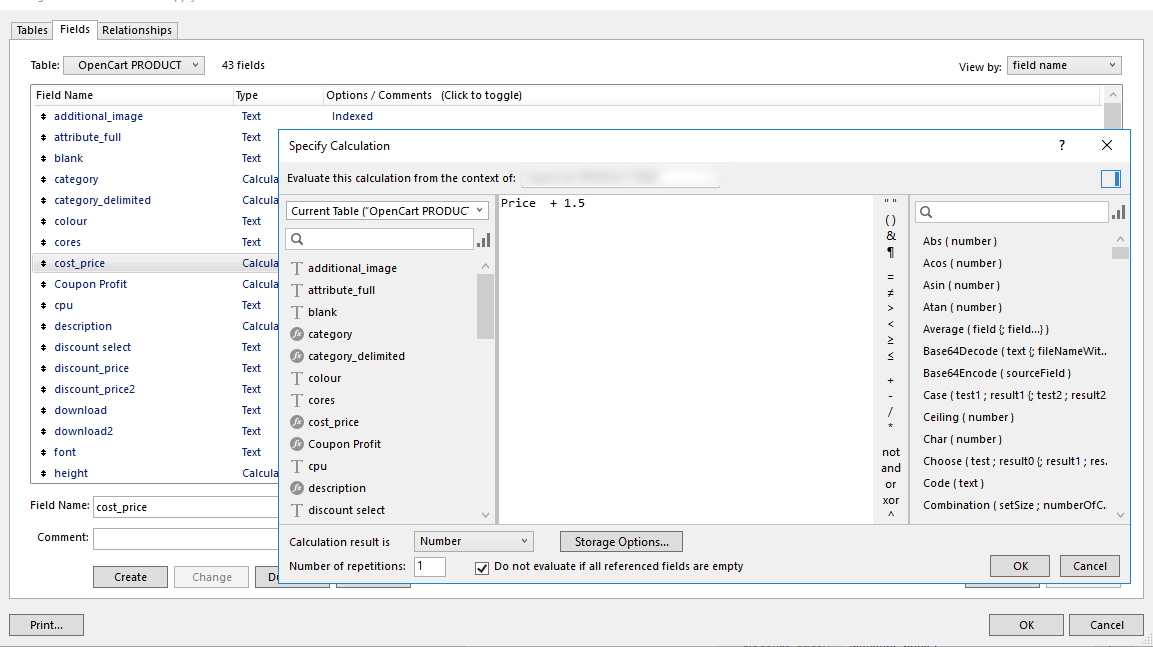Click the Number of repetitions field
Image resolution: width=1153 pixels, height=647 pixels.
click(430, 566)
